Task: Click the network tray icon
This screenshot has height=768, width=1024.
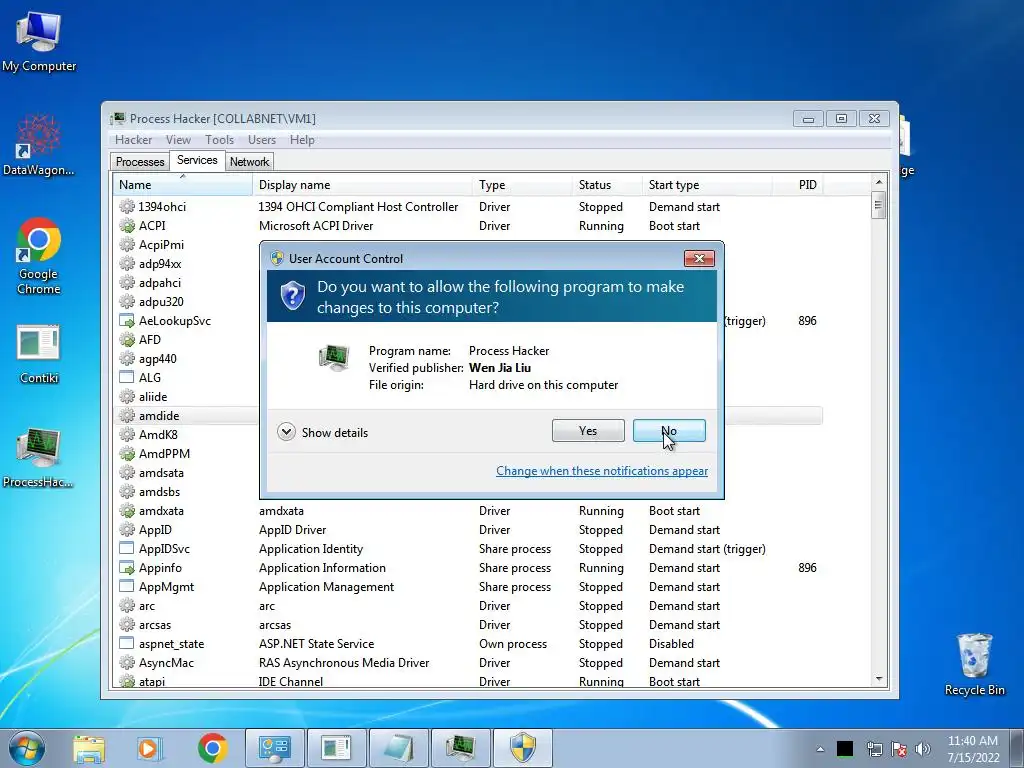Action: click(x=874, y=749)
